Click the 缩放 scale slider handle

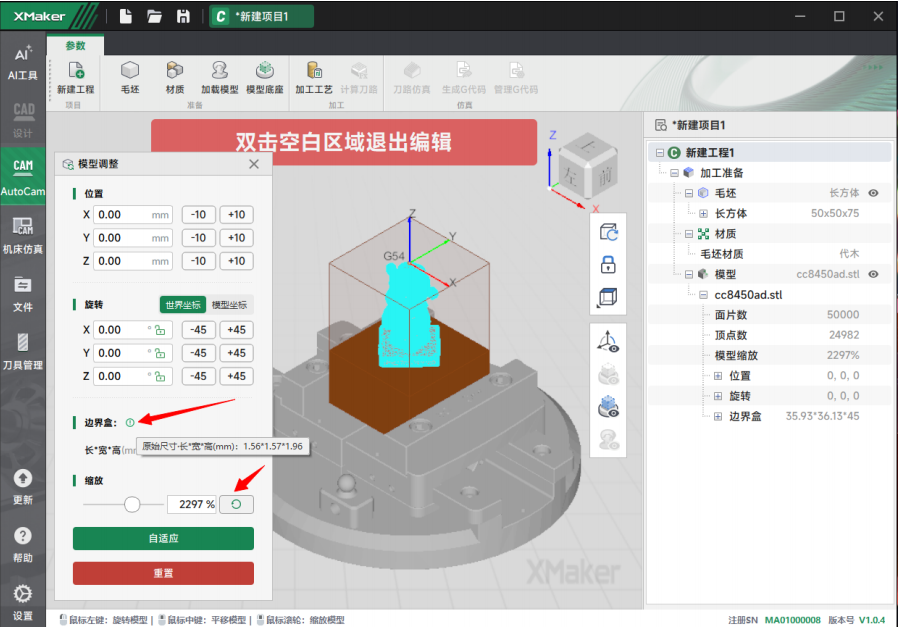(x=132, y=504)
